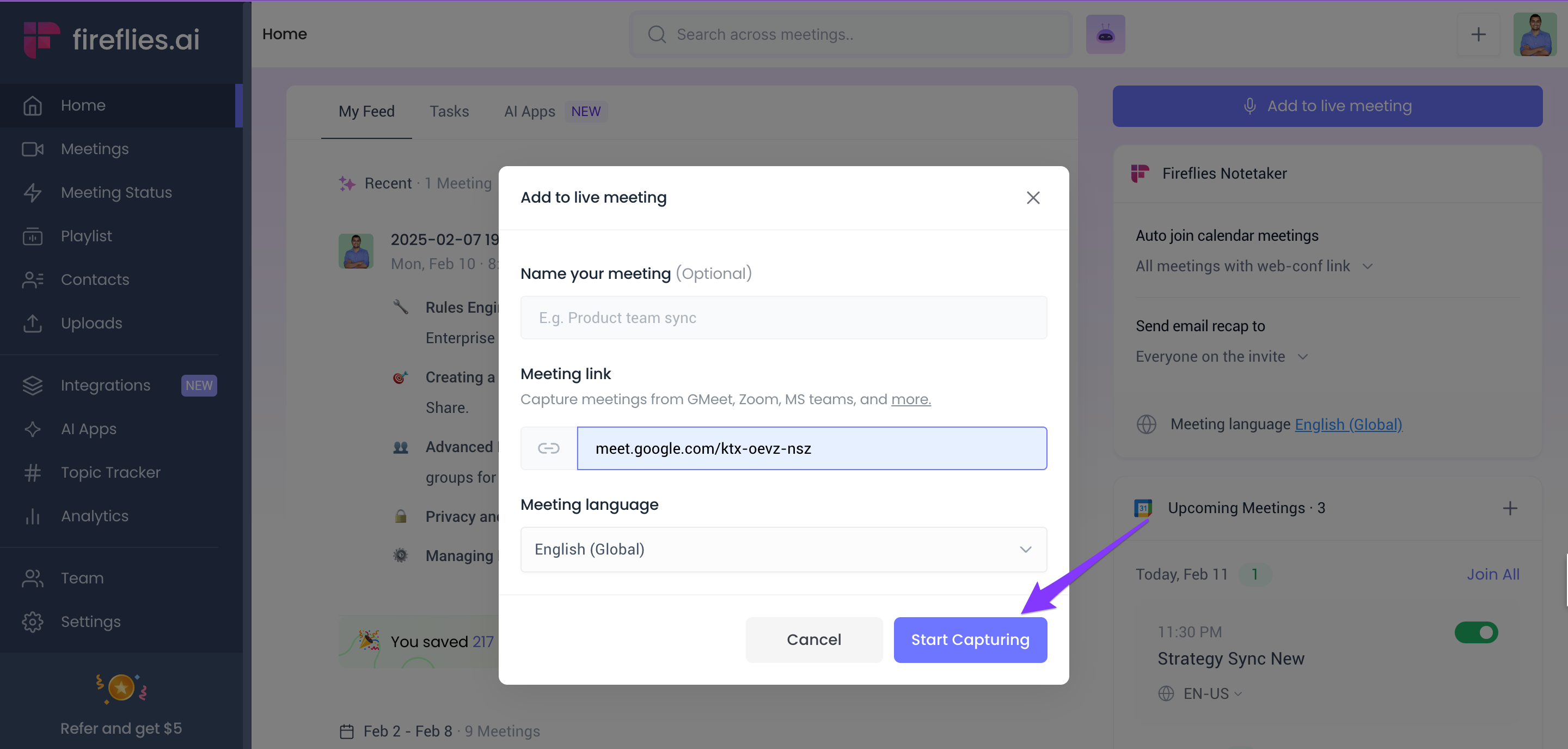Switch to the My Feed tab
The height and width of the screenshot is (749, 1568).
click(x=366, y=112)
